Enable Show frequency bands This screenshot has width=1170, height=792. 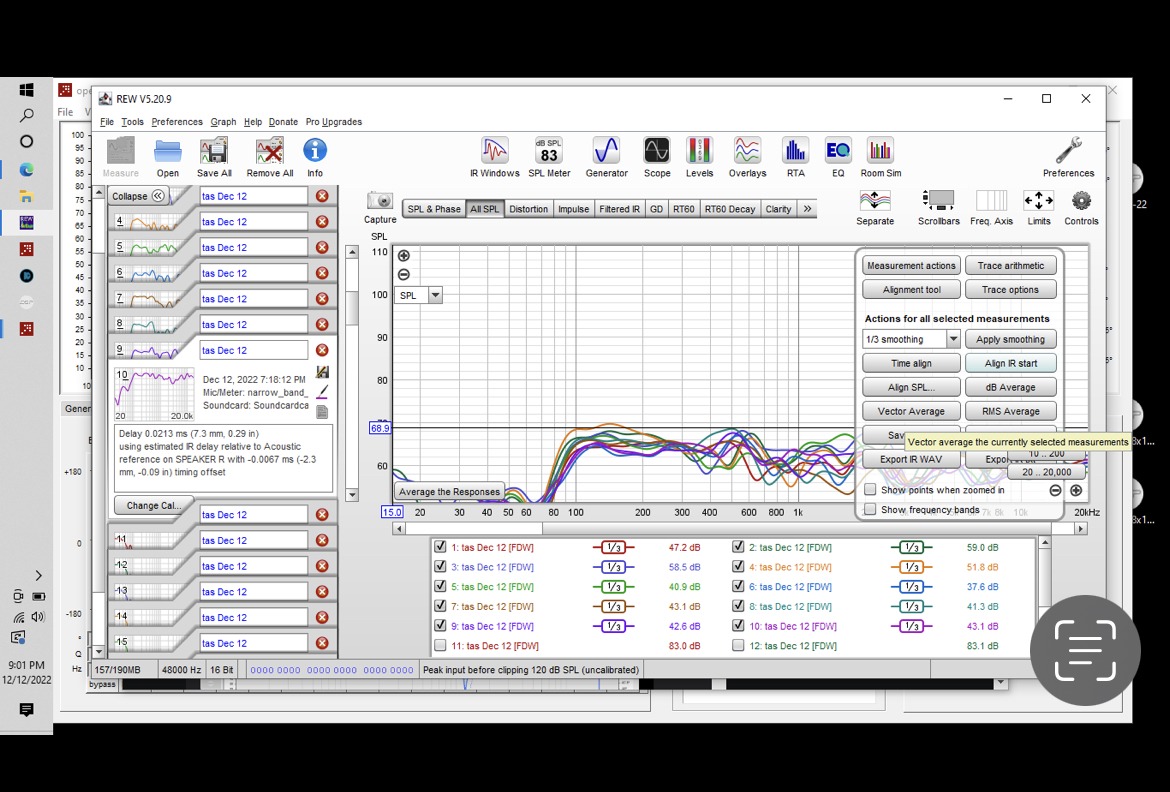click(x=870, y=509)
